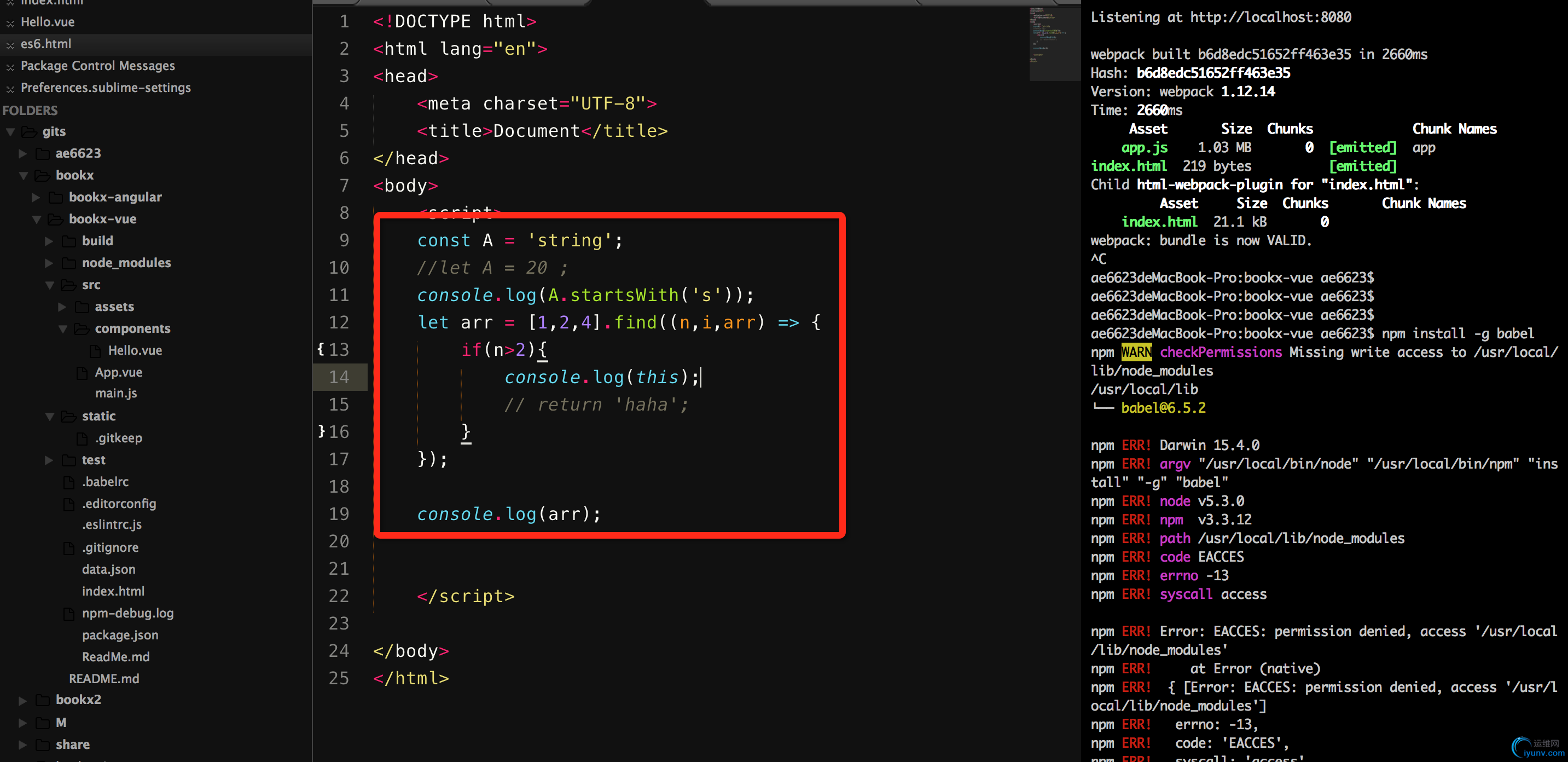Image resolution: width=1568 pixels, height=762 pixels.
Task: Click the ae6623 folder icon
Action: (43, 153)
